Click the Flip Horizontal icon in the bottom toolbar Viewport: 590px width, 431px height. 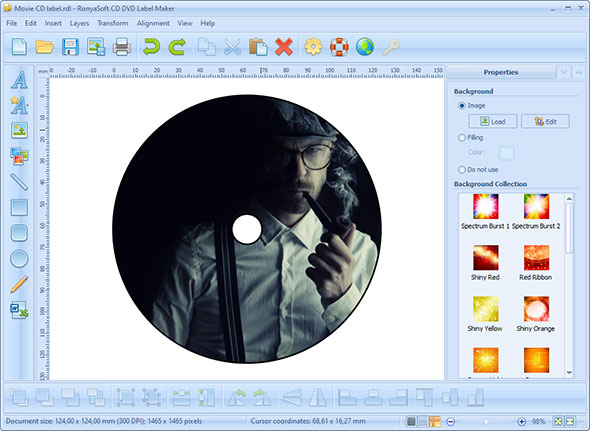[318, 397]
